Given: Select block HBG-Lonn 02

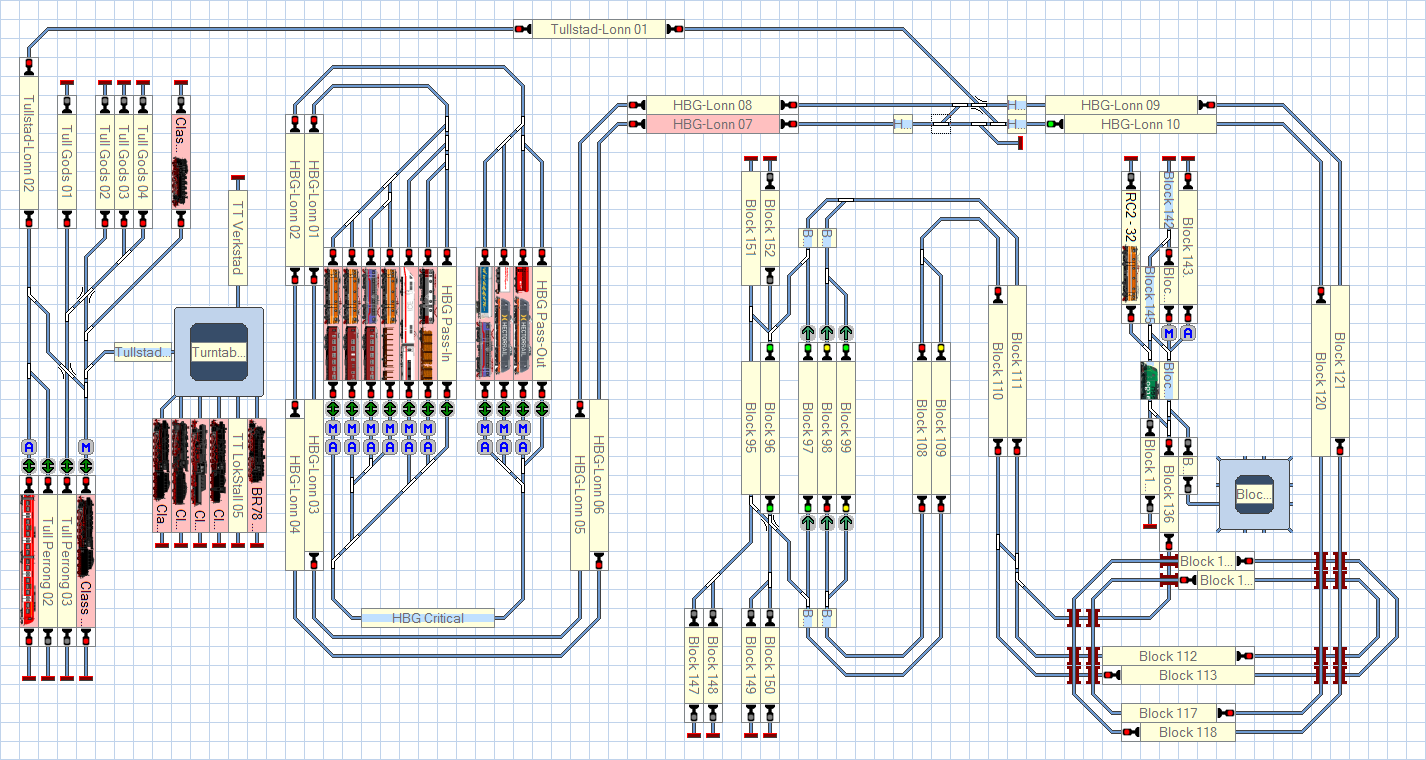Looking at the screenshot, I should (294, 200).
